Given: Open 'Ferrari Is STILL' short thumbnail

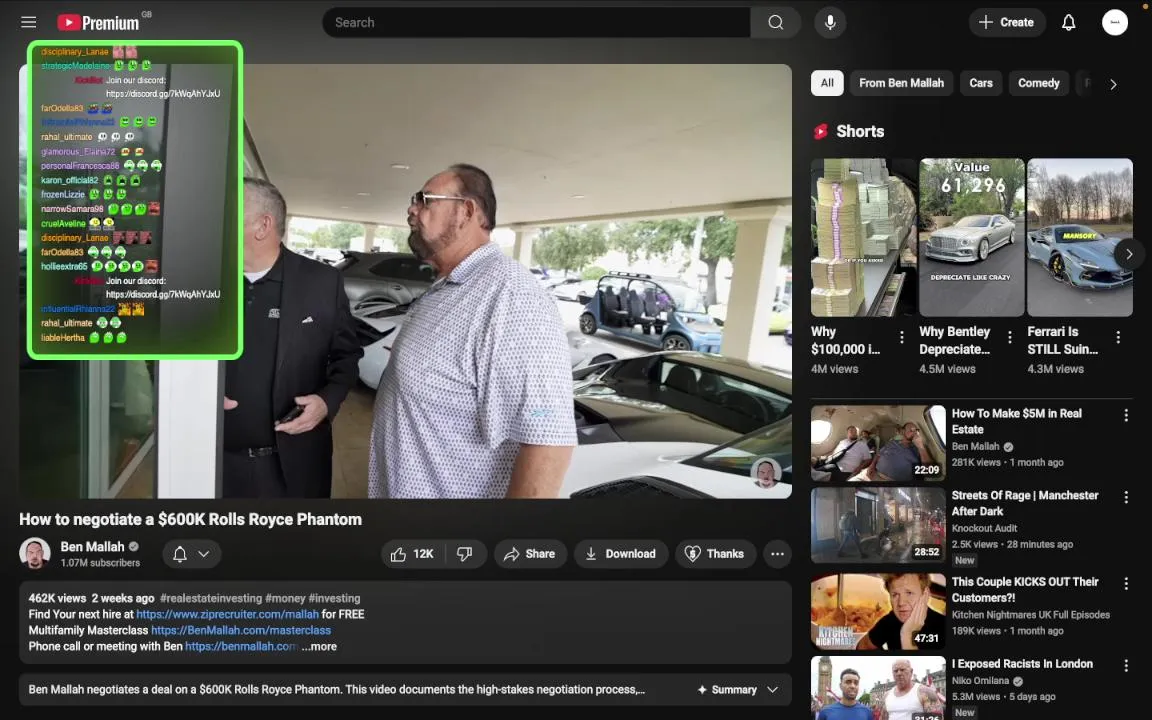Looking at the screenshot, I should (x=1079, y=237).
